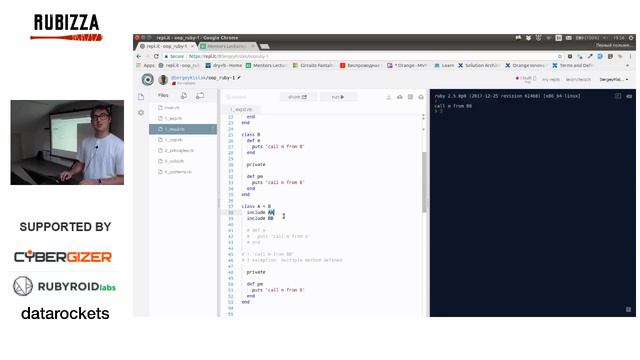Open the Chrome three-dot menu
The image size is (640, 360).
coord(630,56)
